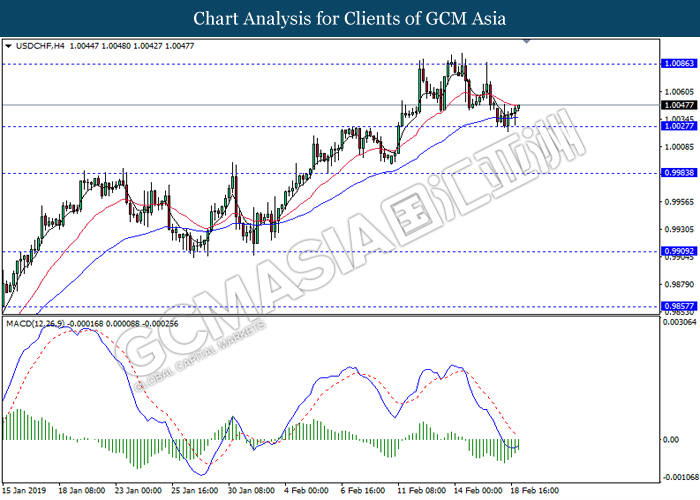700x500 pixels.
Task: Select the 0.99092 price level label
Action: tap(679, 251)
